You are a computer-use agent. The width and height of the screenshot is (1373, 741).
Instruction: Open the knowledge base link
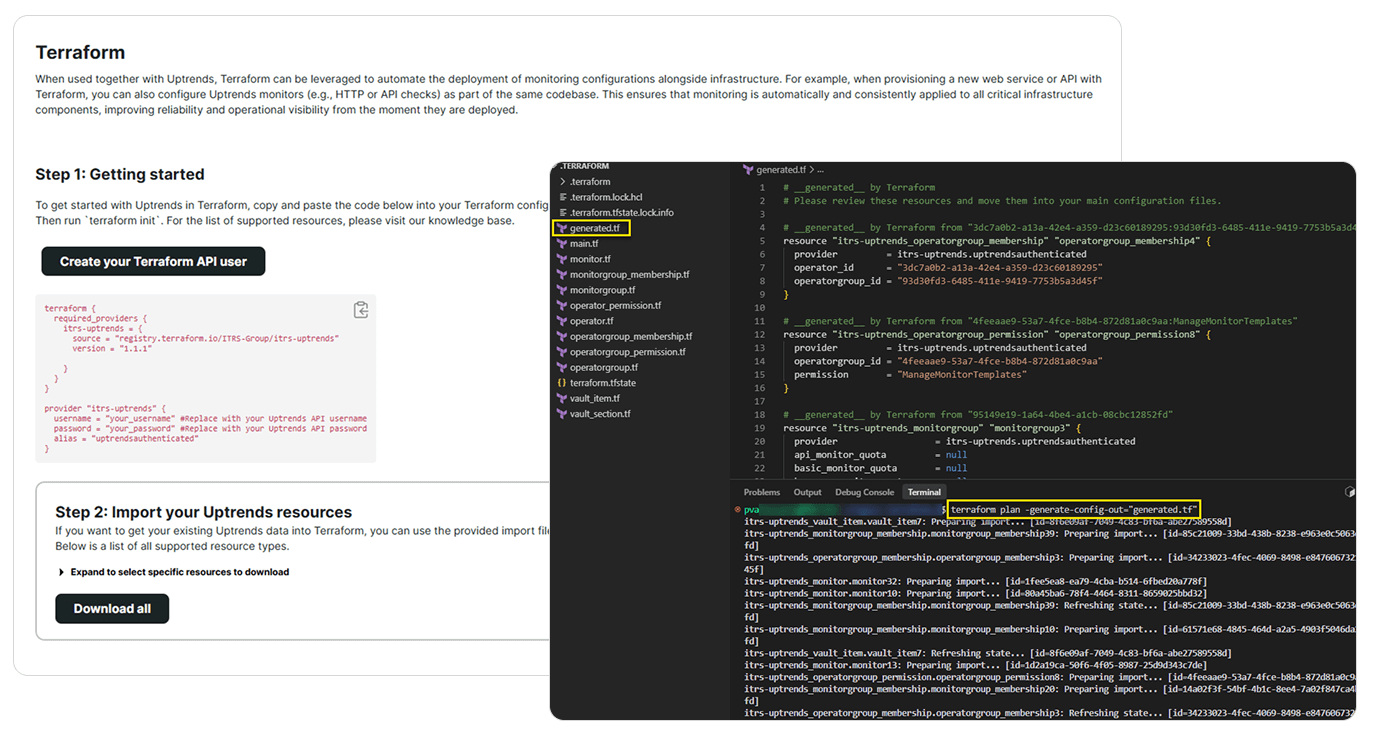(x=466, y=220)
